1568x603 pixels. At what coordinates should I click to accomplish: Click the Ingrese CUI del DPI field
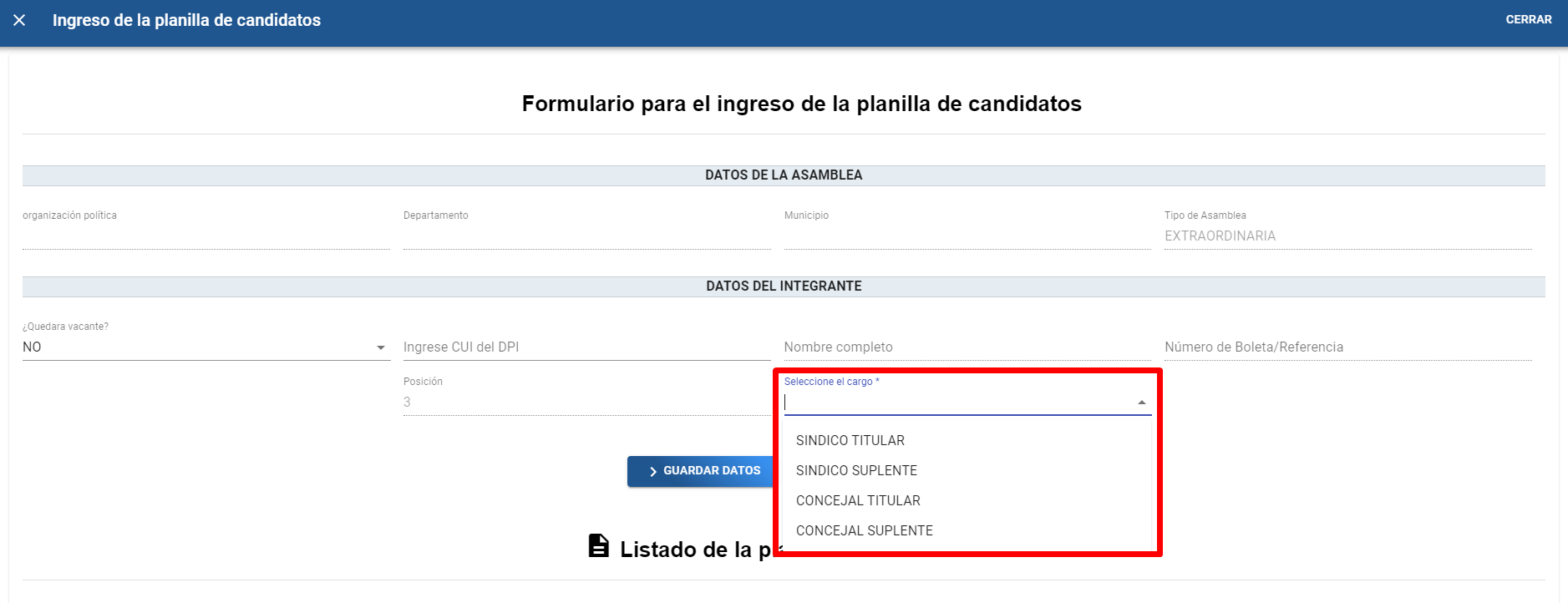586,347
